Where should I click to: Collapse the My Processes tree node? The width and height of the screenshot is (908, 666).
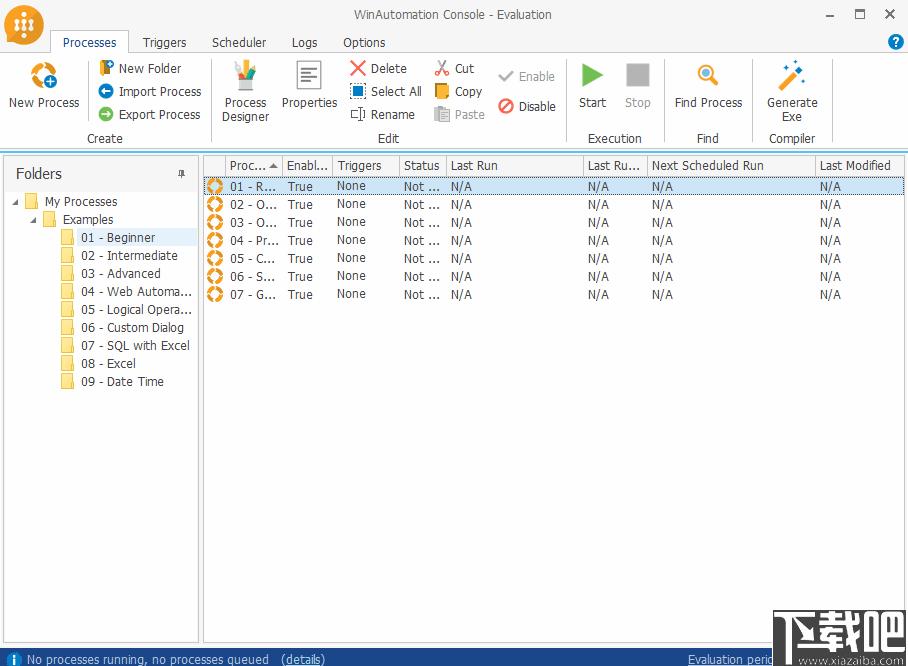pyautogui.click(x=16, y=202)
